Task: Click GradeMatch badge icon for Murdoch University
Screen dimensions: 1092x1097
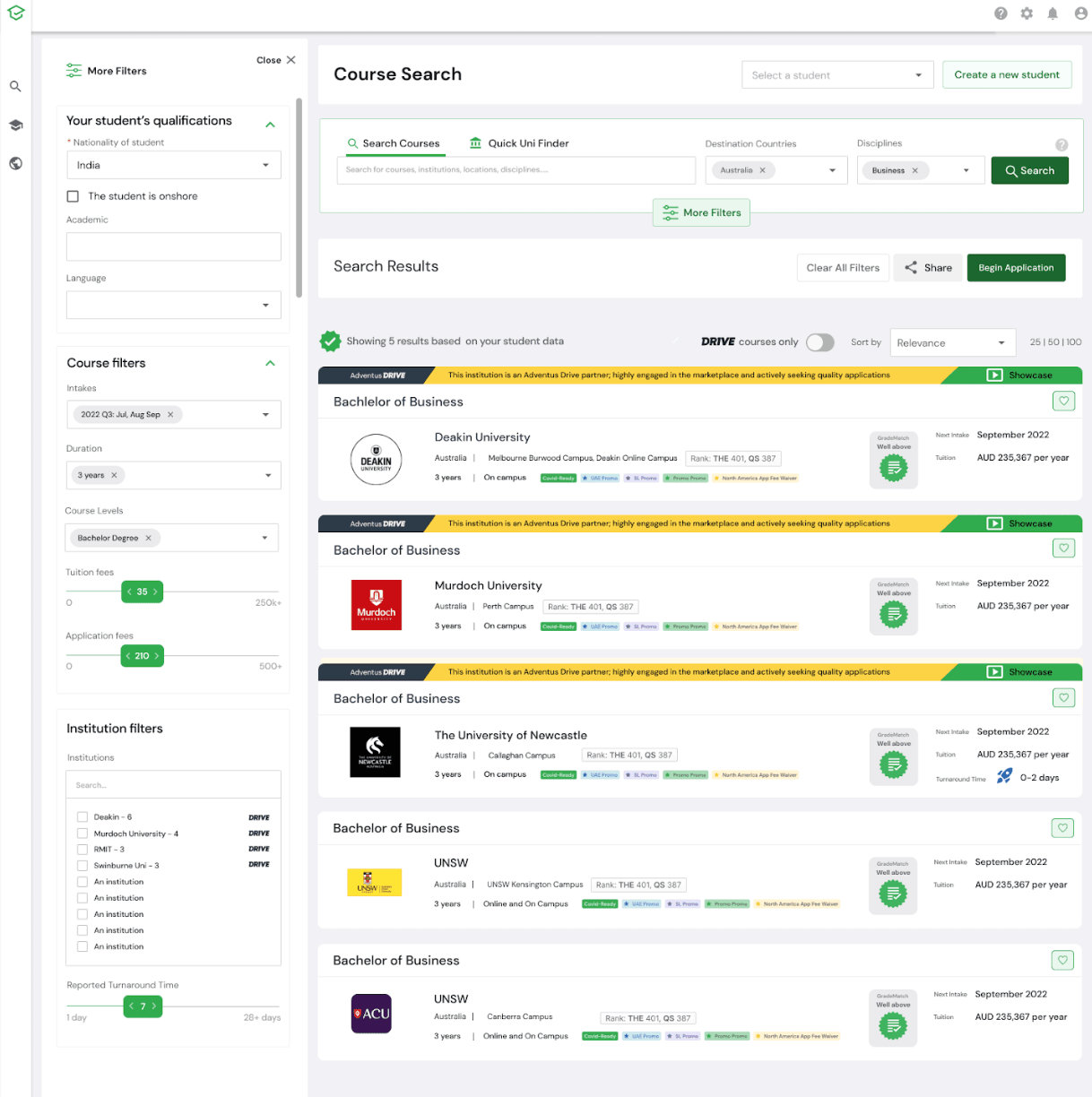Action: [893, 615]
